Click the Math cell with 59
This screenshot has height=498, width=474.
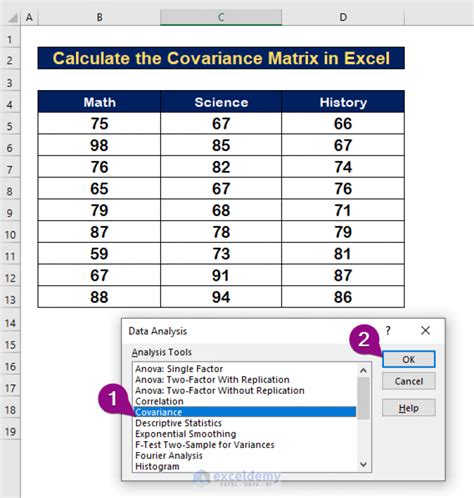point(99,253)
